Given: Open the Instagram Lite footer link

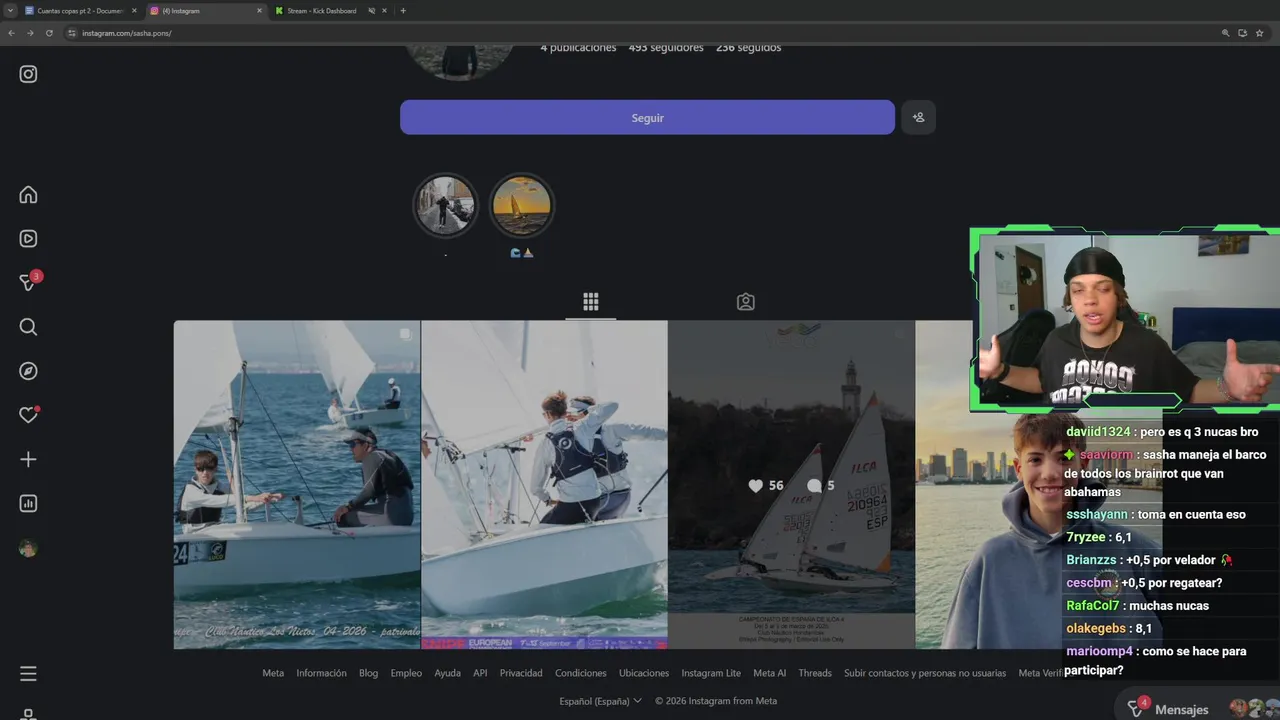Looking at the screenshot, I should click(x=711, y=673).
